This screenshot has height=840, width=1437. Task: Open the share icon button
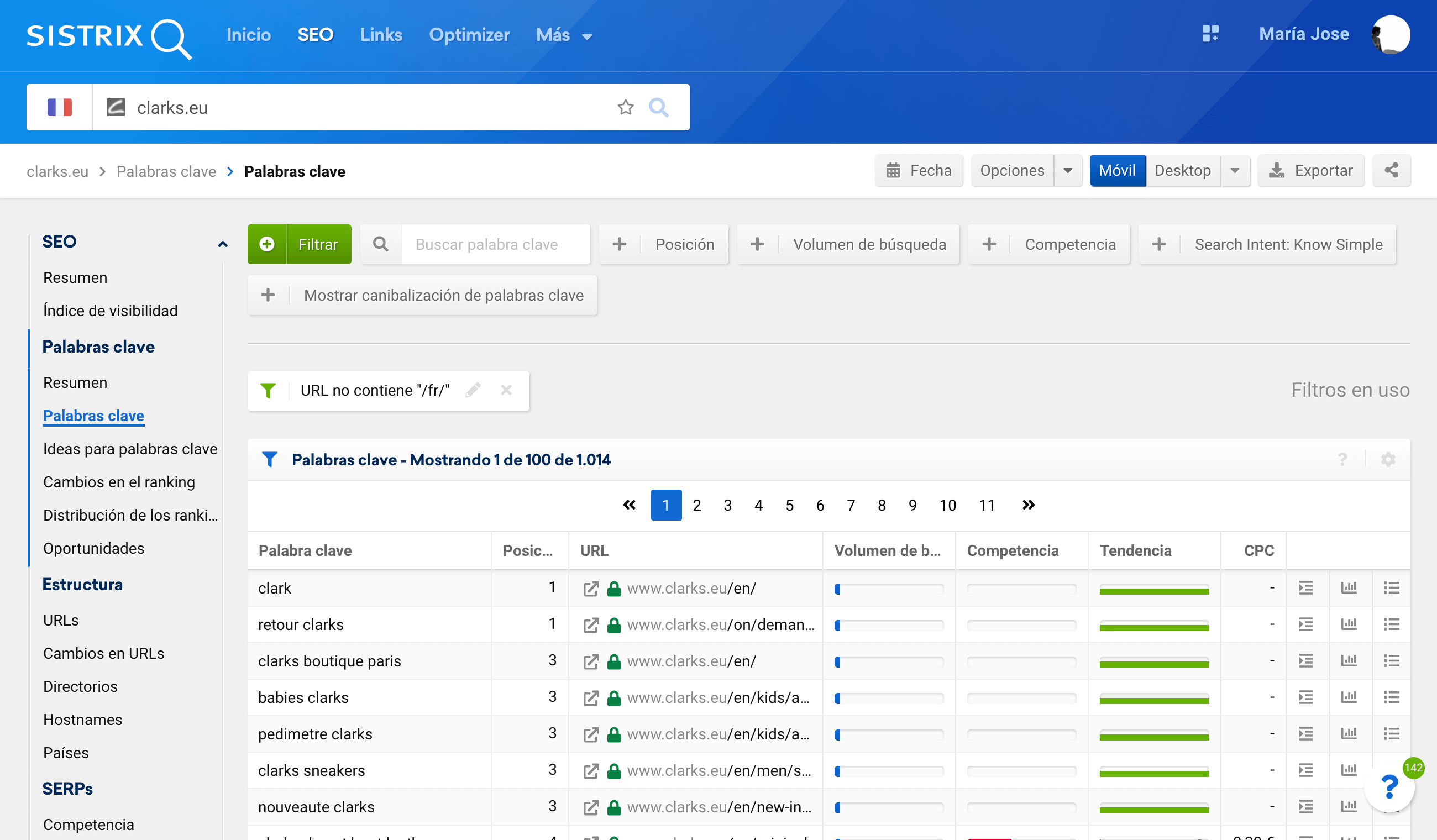(1391, 170)
